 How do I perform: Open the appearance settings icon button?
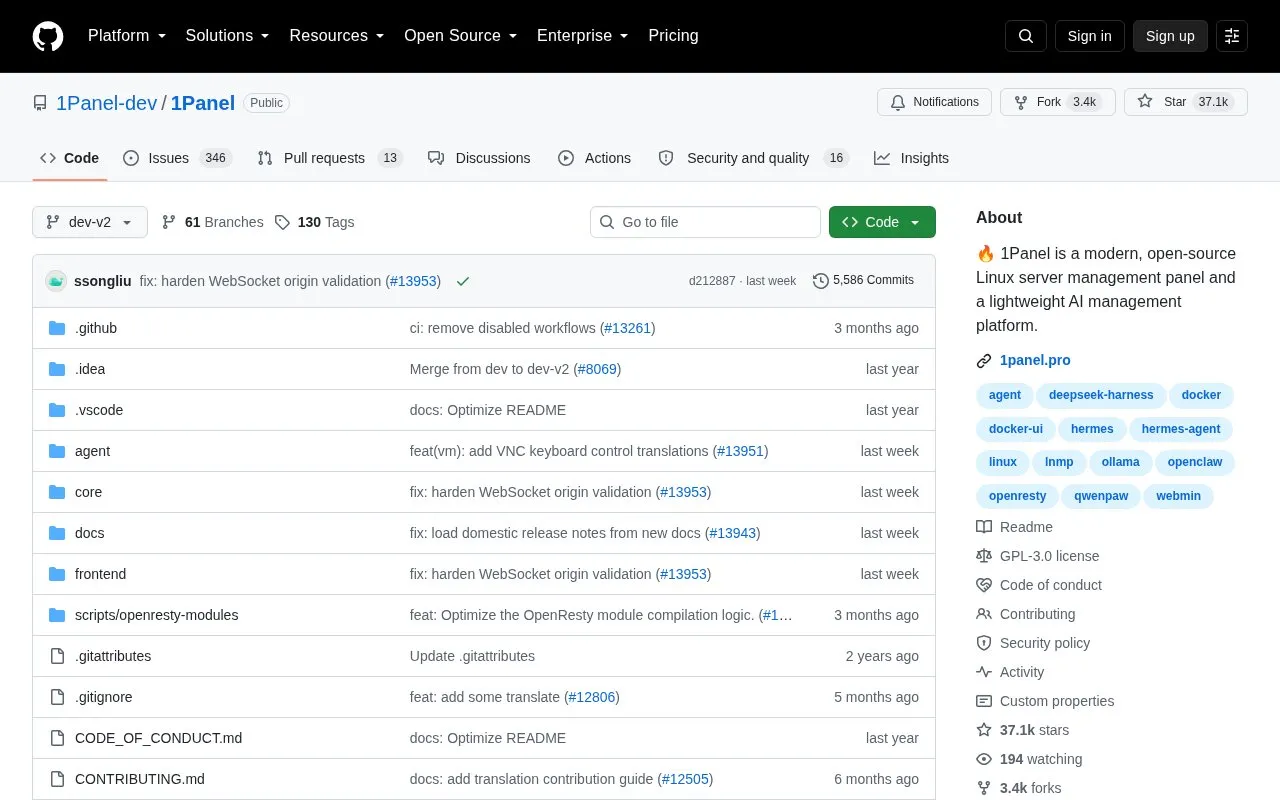1232,36
